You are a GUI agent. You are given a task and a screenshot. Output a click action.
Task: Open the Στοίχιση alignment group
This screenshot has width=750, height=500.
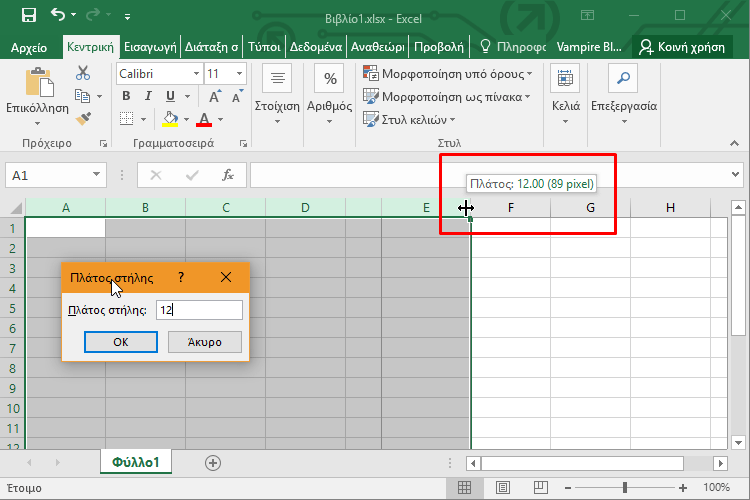point(277,94)
